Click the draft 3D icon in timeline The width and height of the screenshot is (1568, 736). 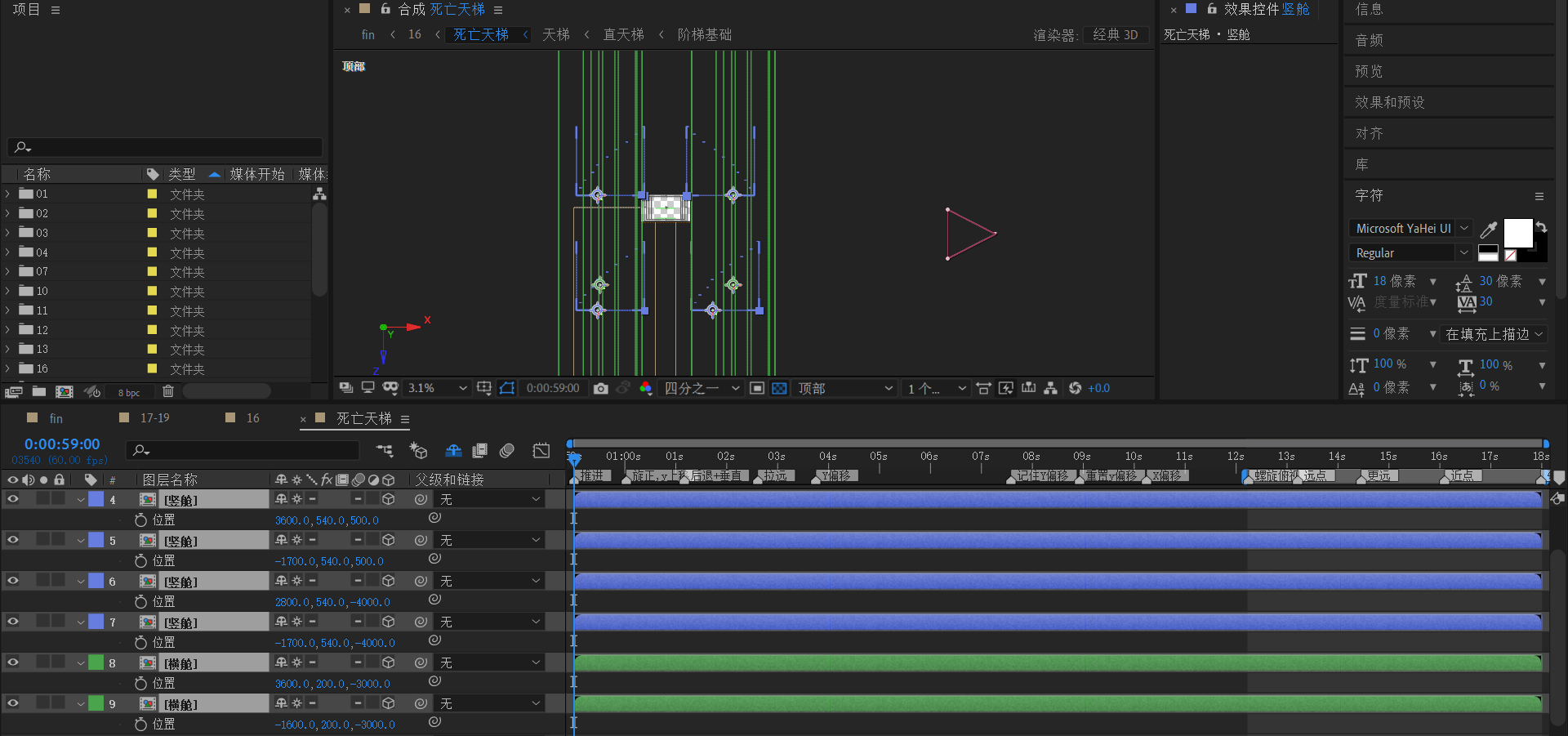click(418, 450)
